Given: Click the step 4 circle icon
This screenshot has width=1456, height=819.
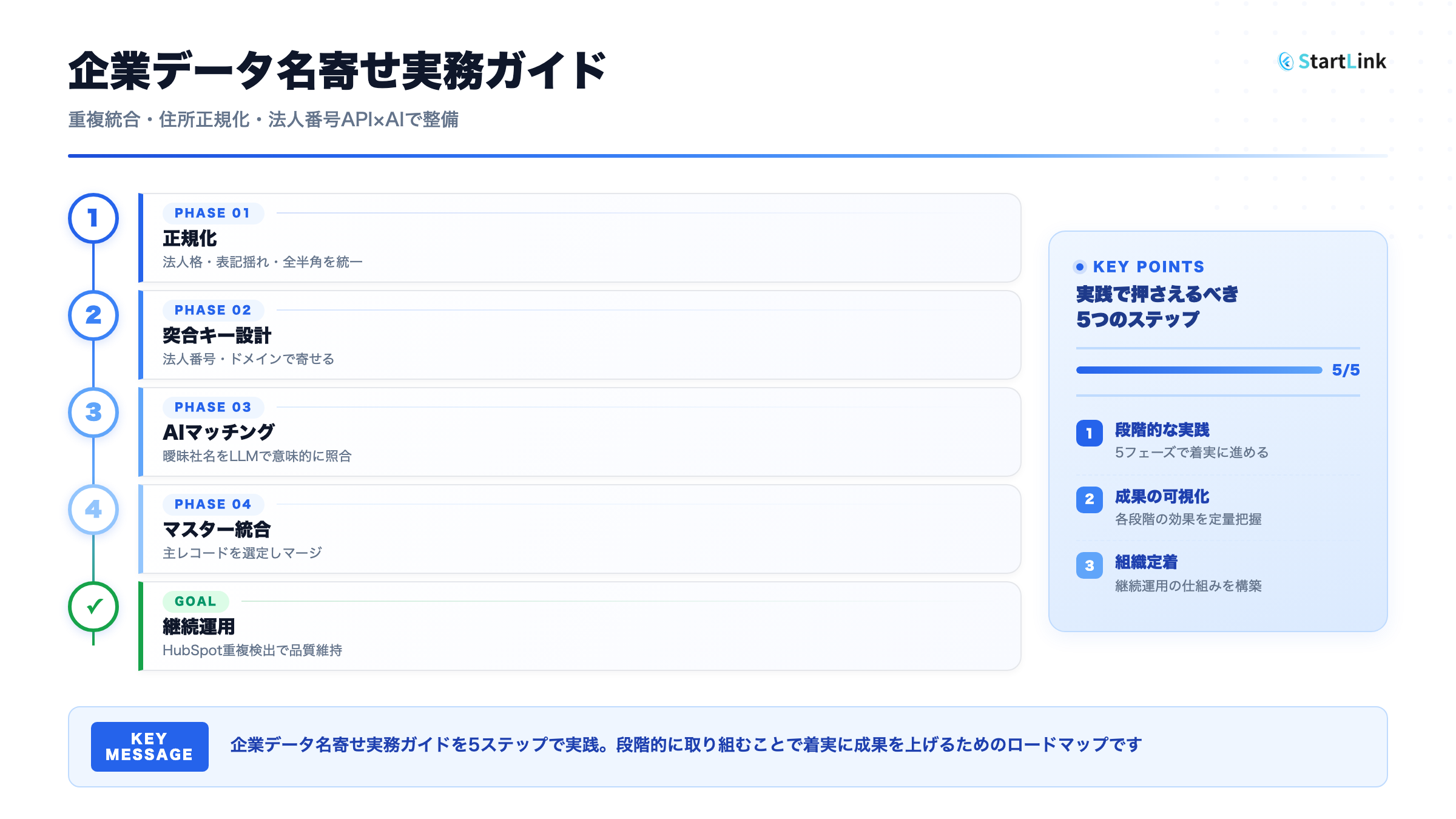Looking at the screenshot, I should [93, 510].
